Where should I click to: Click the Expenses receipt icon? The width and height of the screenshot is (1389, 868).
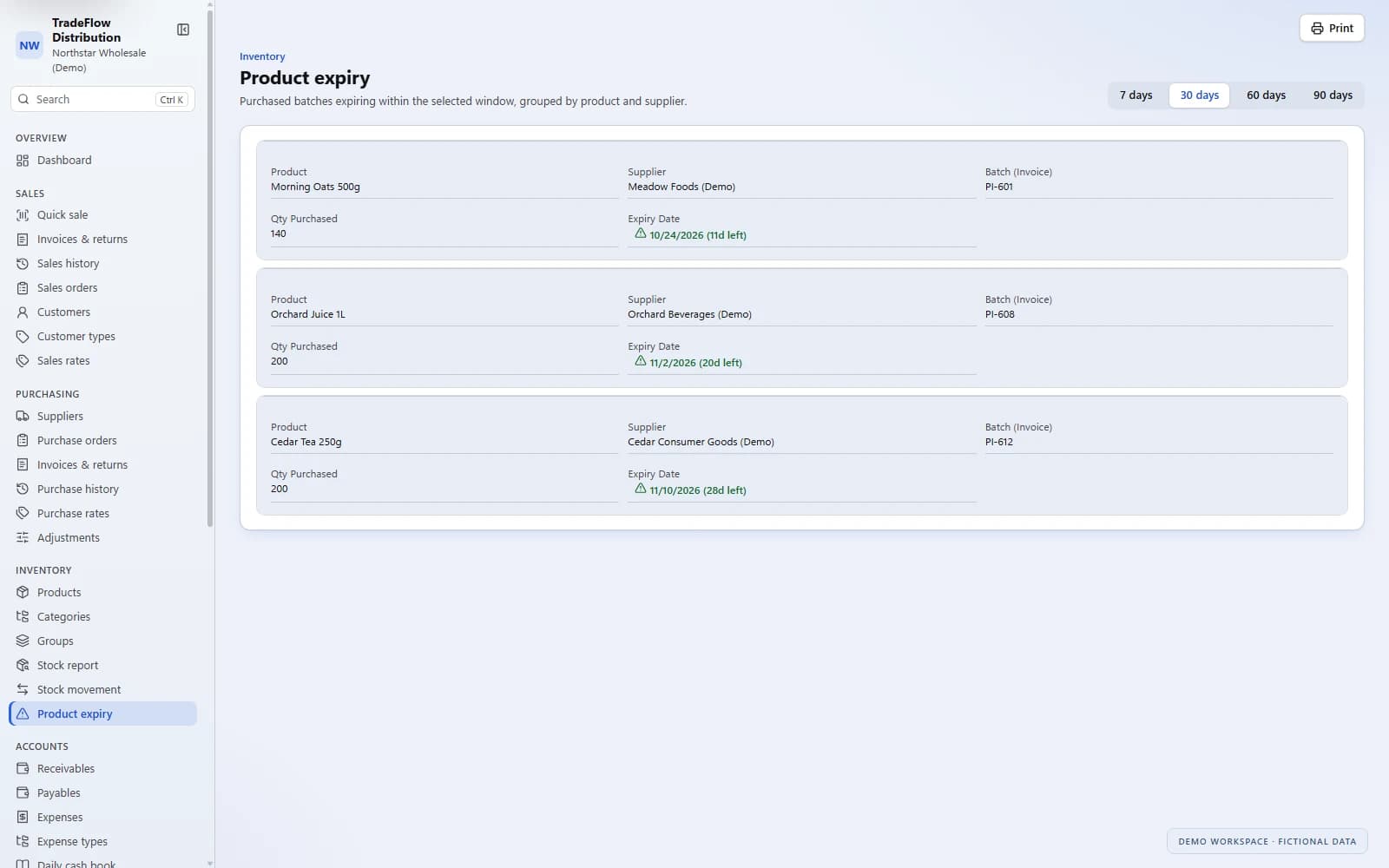[23, 818]
